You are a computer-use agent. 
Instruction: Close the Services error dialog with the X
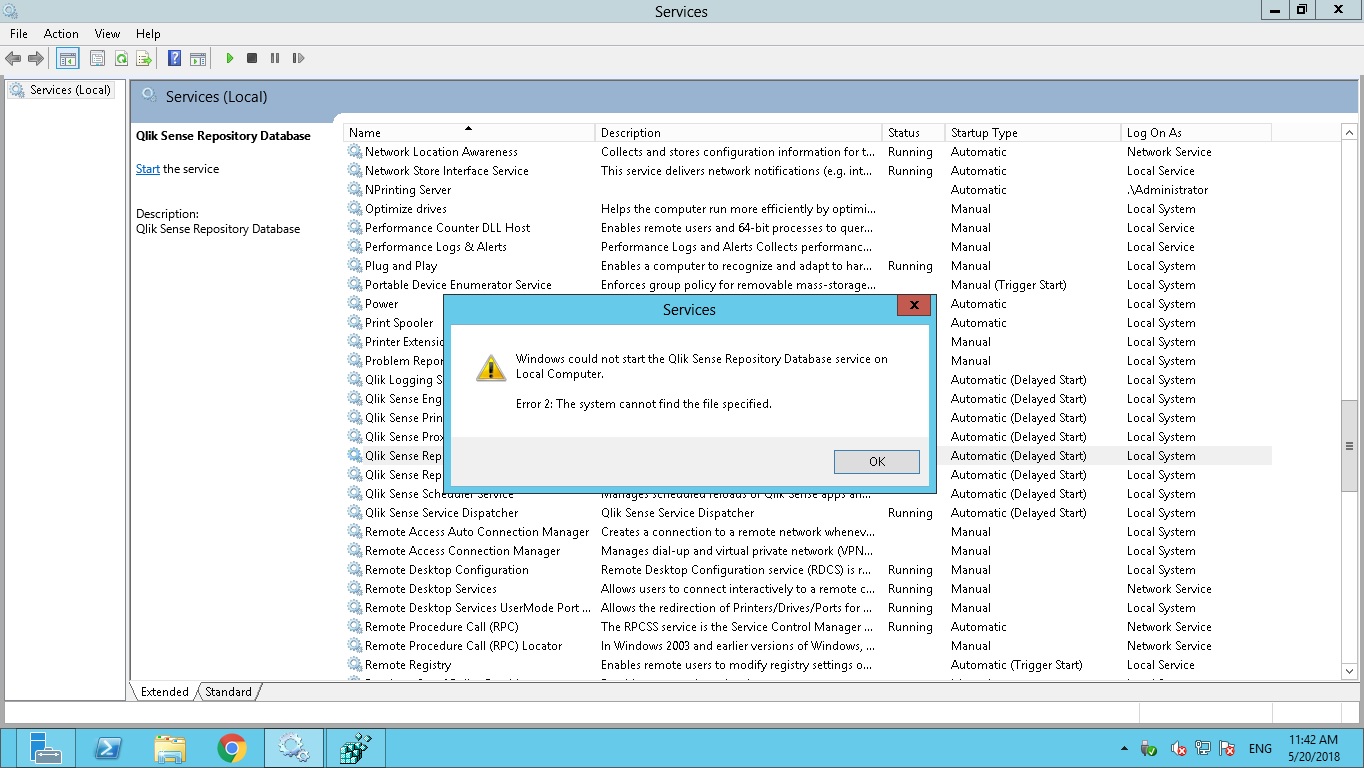(914, 306)
